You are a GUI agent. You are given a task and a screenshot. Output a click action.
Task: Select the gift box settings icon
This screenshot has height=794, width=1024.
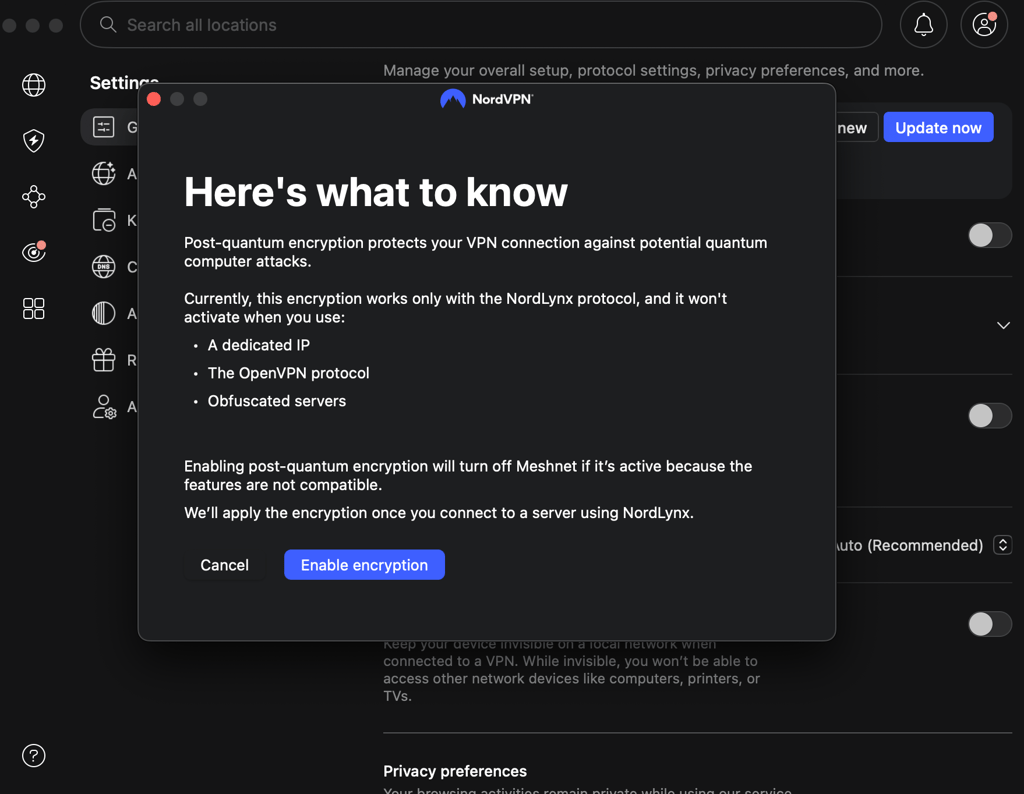[x=103, y=360]
